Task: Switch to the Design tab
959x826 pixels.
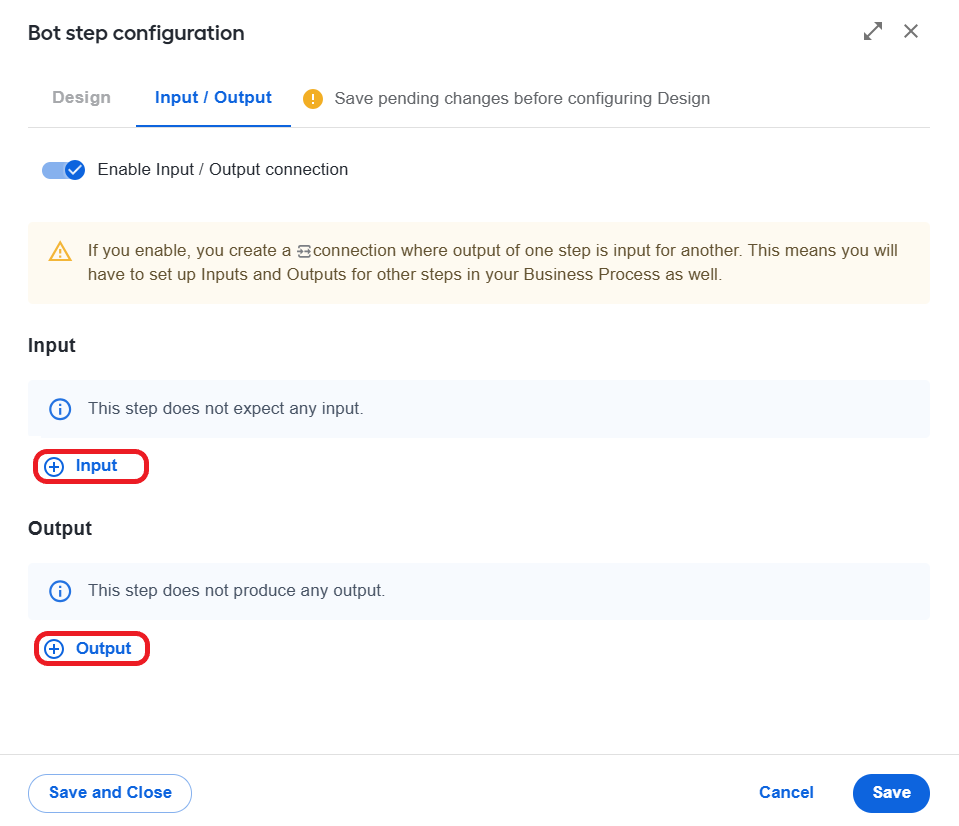Action: 81,97
